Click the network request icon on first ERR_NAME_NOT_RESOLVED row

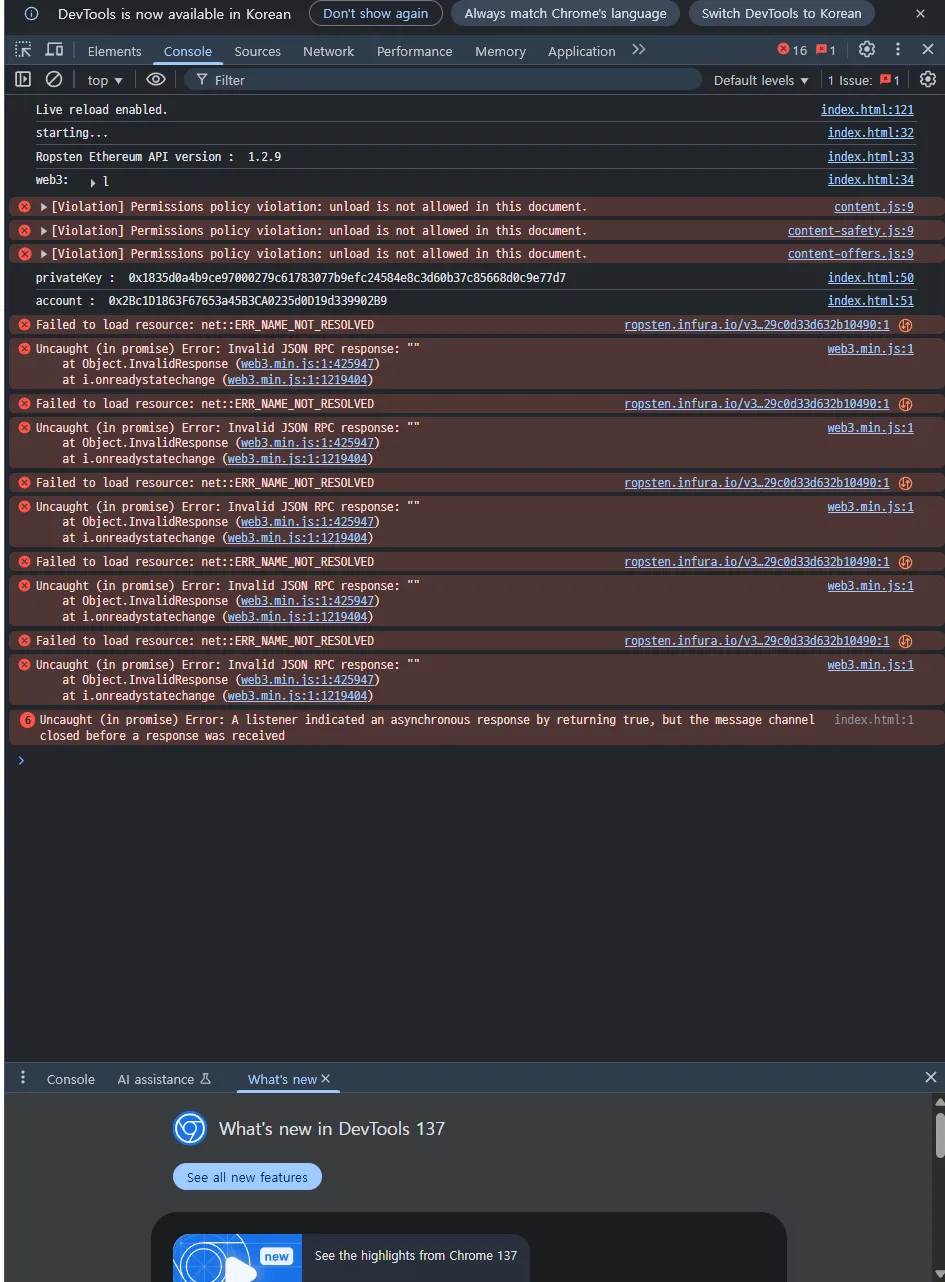tap(905, 325)
